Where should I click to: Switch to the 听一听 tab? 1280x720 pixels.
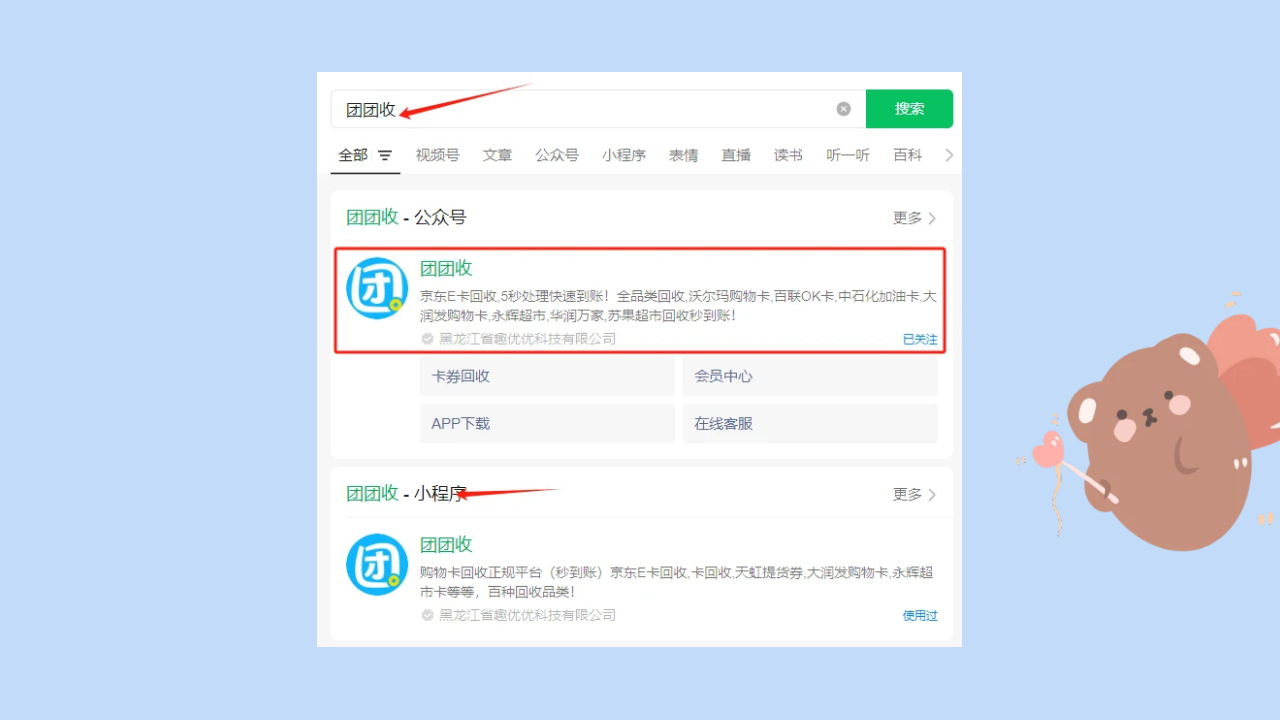848,155
